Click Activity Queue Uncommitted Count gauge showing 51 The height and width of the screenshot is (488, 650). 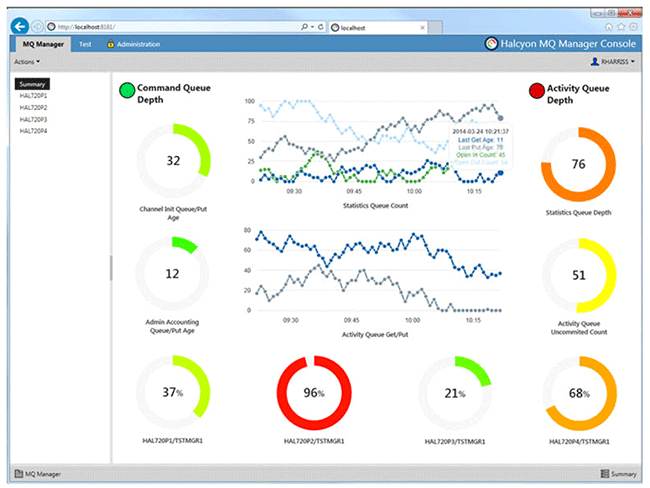579,275
